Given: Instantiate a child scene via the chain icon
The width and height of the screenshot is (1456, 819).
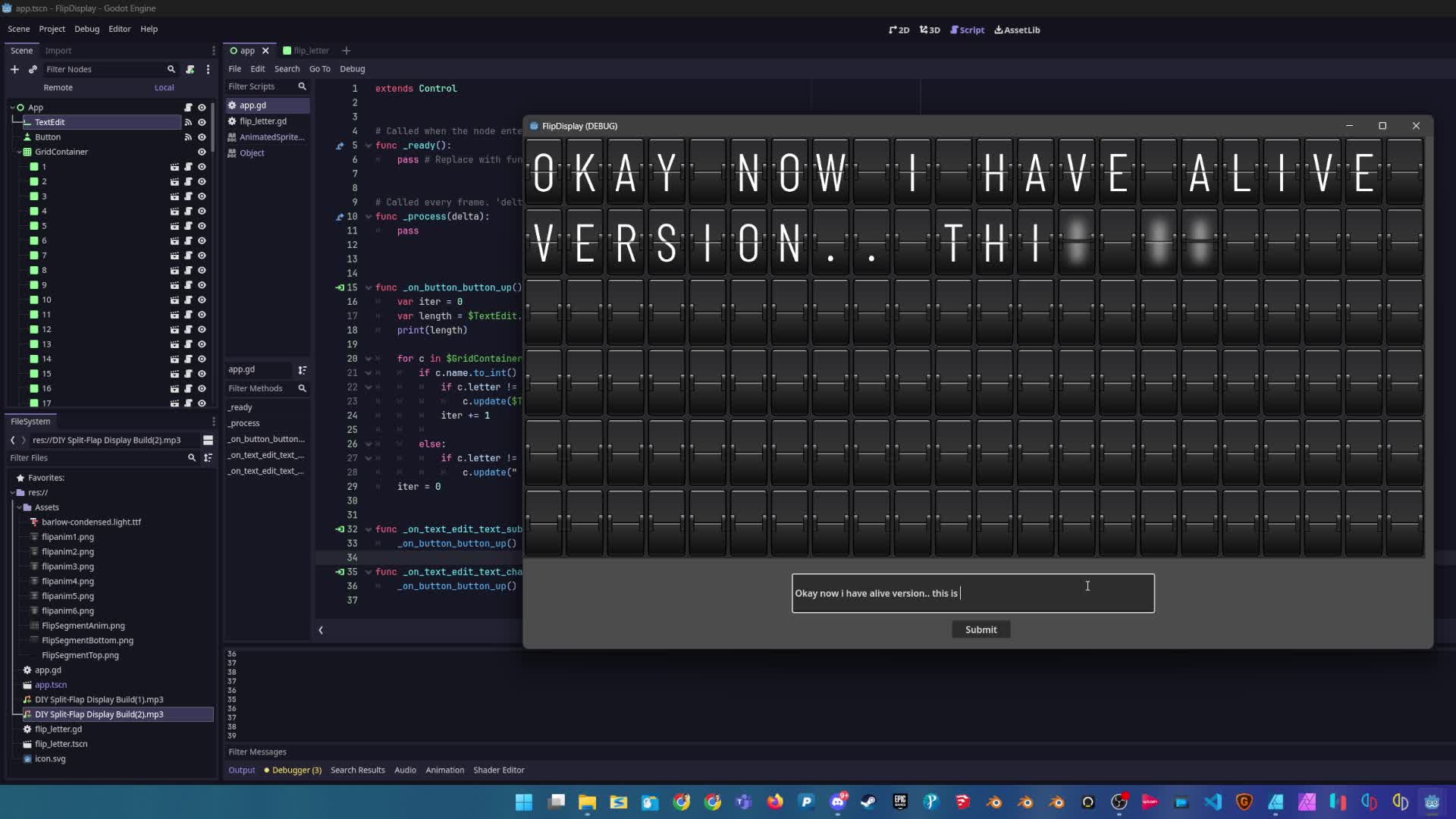Looking at the screenshot, I should (x=33, y=69).
